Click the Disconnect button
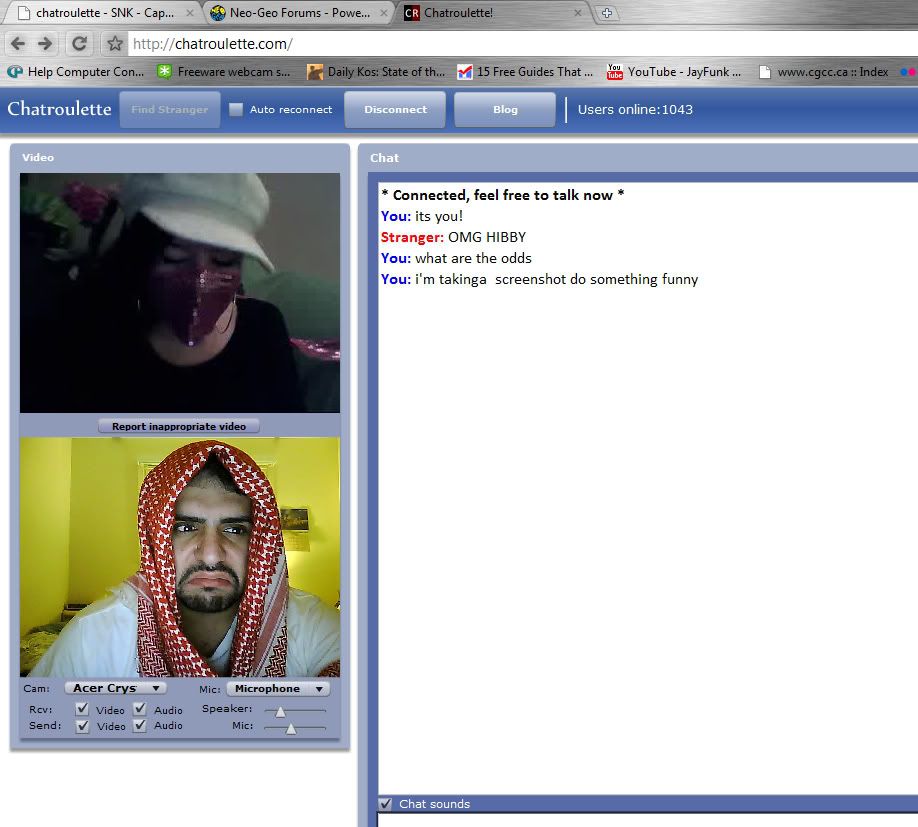 (395, 109)
